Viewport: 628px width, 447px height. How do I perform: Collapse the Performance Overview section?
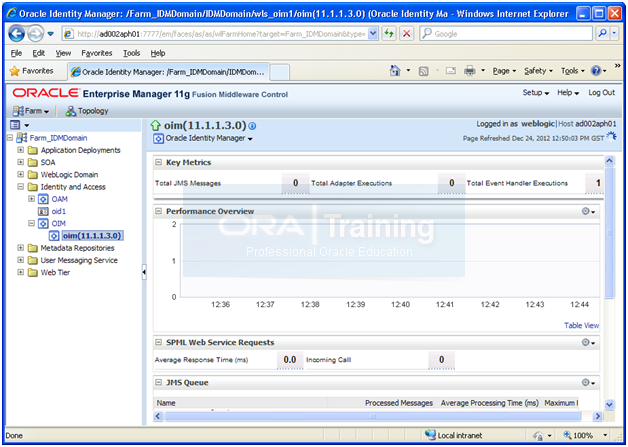(159, 211)
